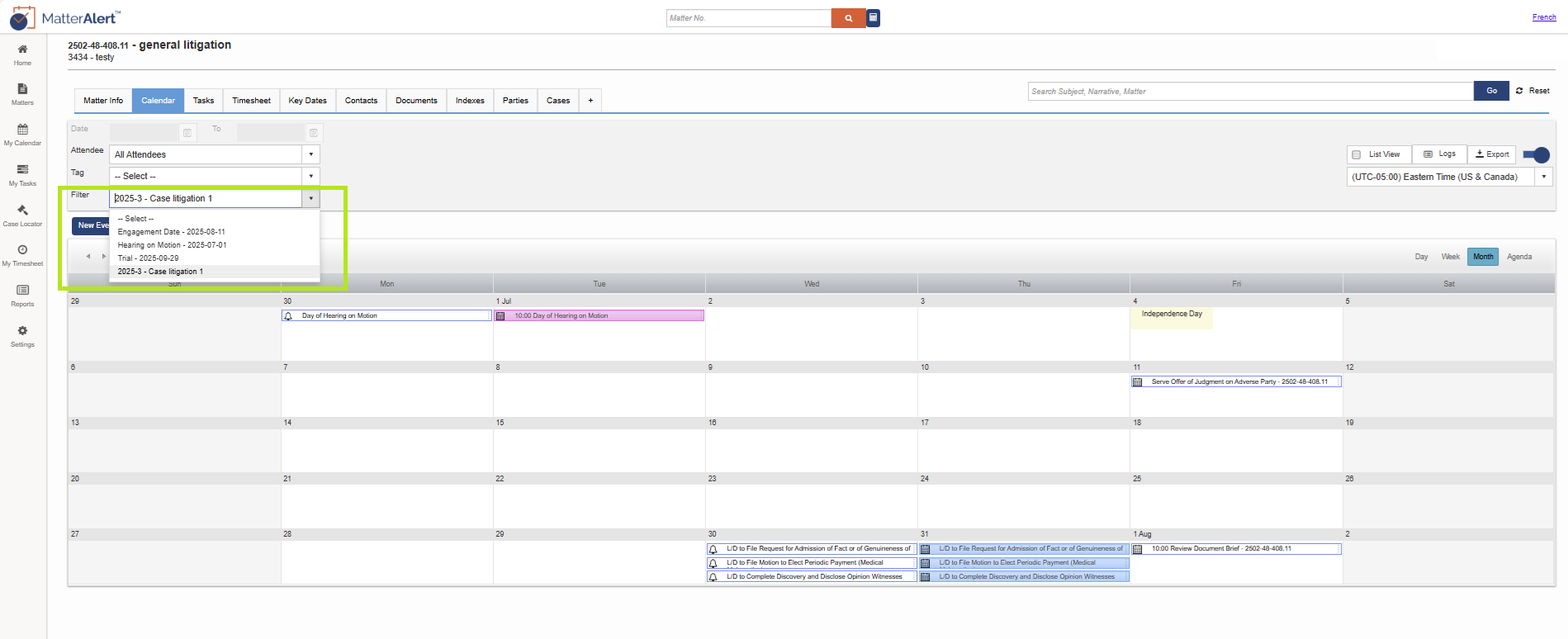Click the New Event button

point(91,225)
